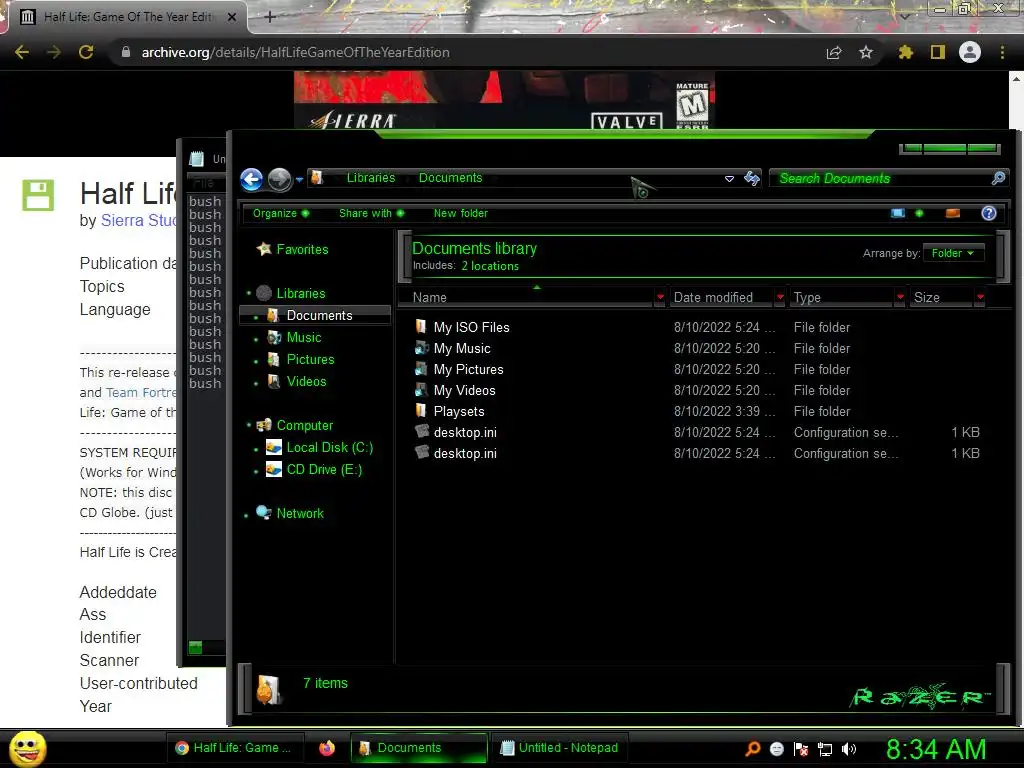Open the view options dropdown dot
Screen dimensions: 1024x768
coord(920,214)
